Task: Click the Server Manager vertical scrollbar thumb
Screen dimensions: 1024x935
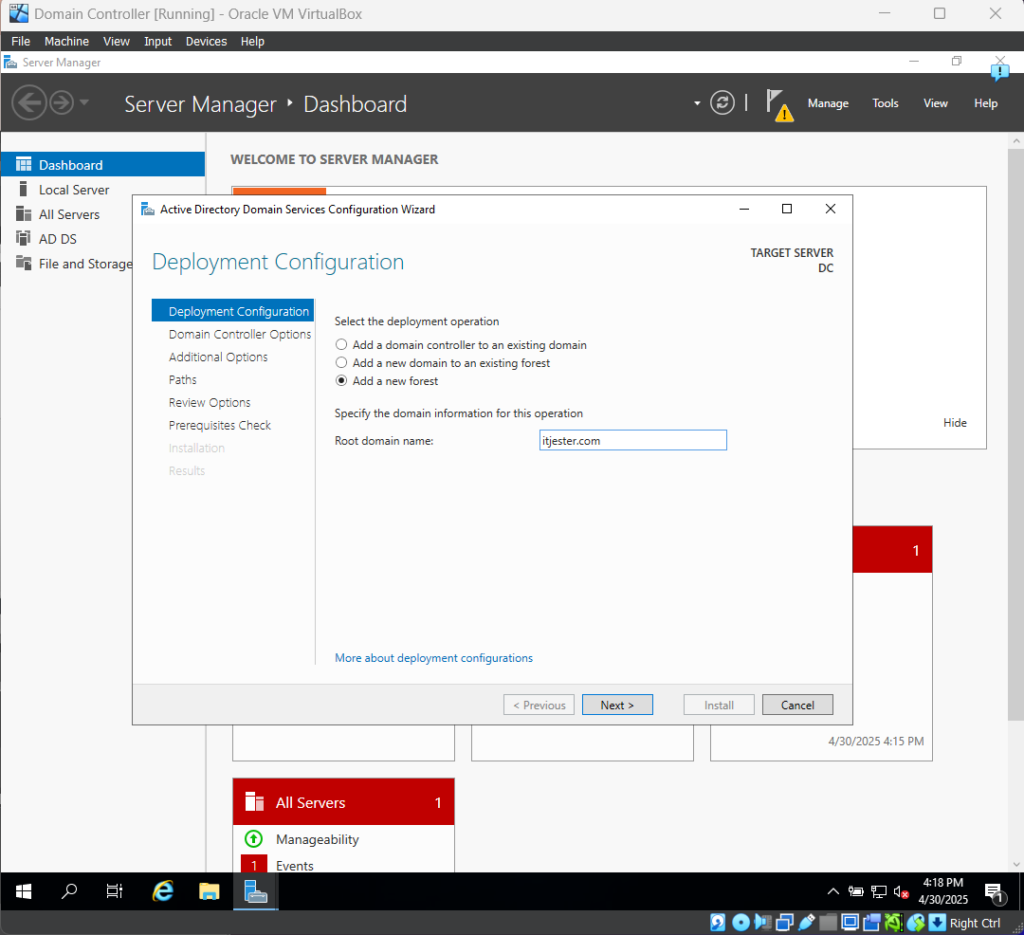Action: pyautogui.click(x=1016, y=435)
